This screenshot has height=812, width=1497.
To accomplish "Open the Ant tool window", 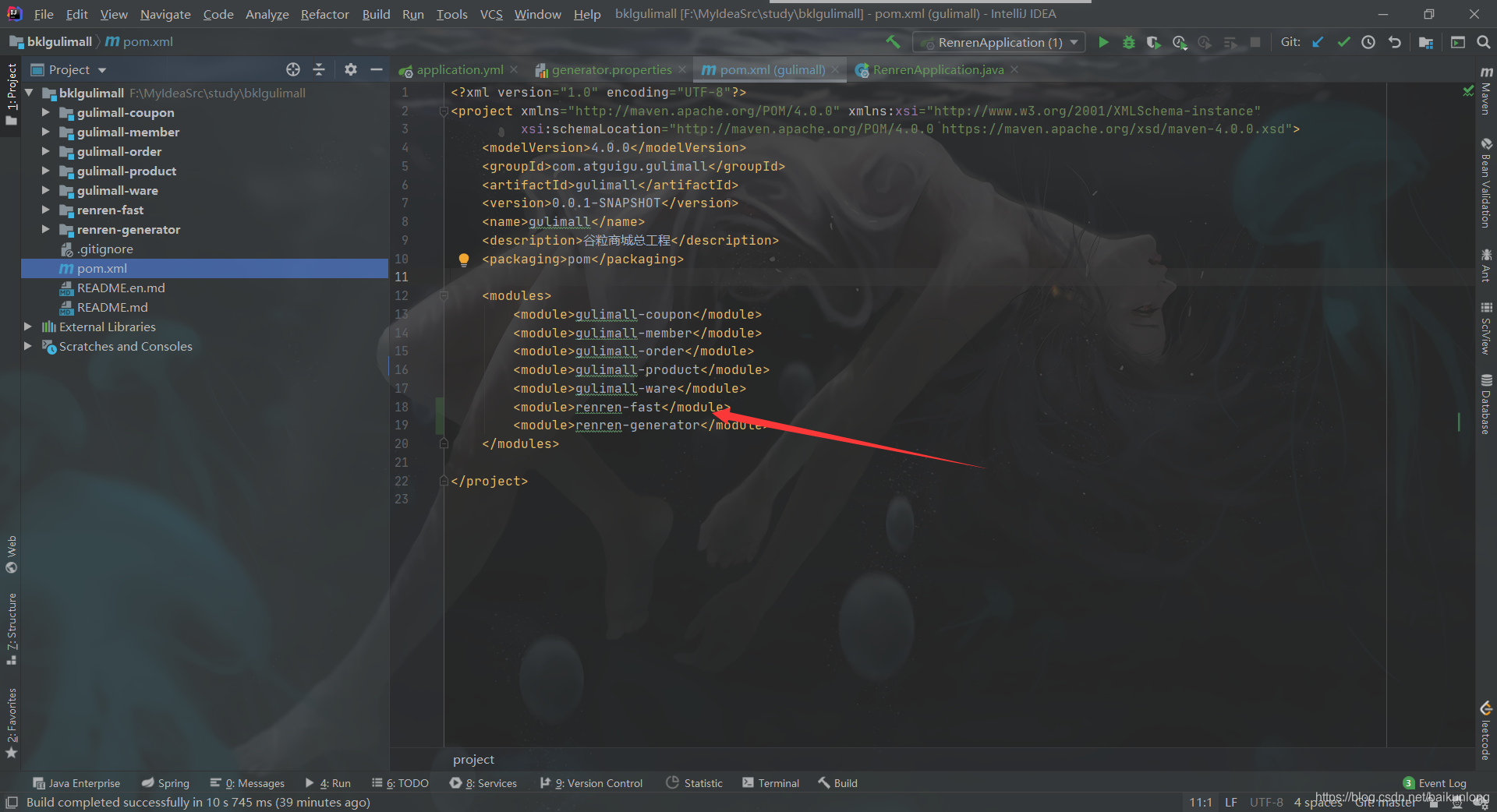I will 1486,265.
